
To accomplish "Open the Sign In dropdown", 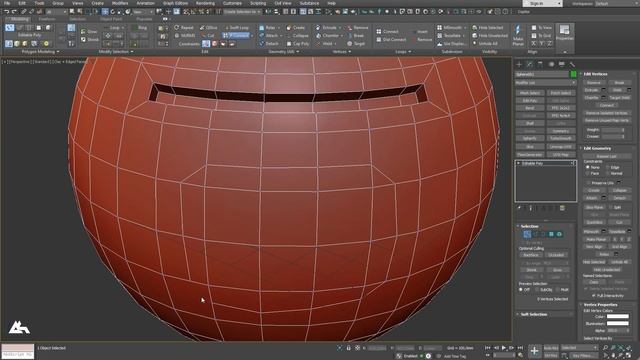I will pos(542,3).
